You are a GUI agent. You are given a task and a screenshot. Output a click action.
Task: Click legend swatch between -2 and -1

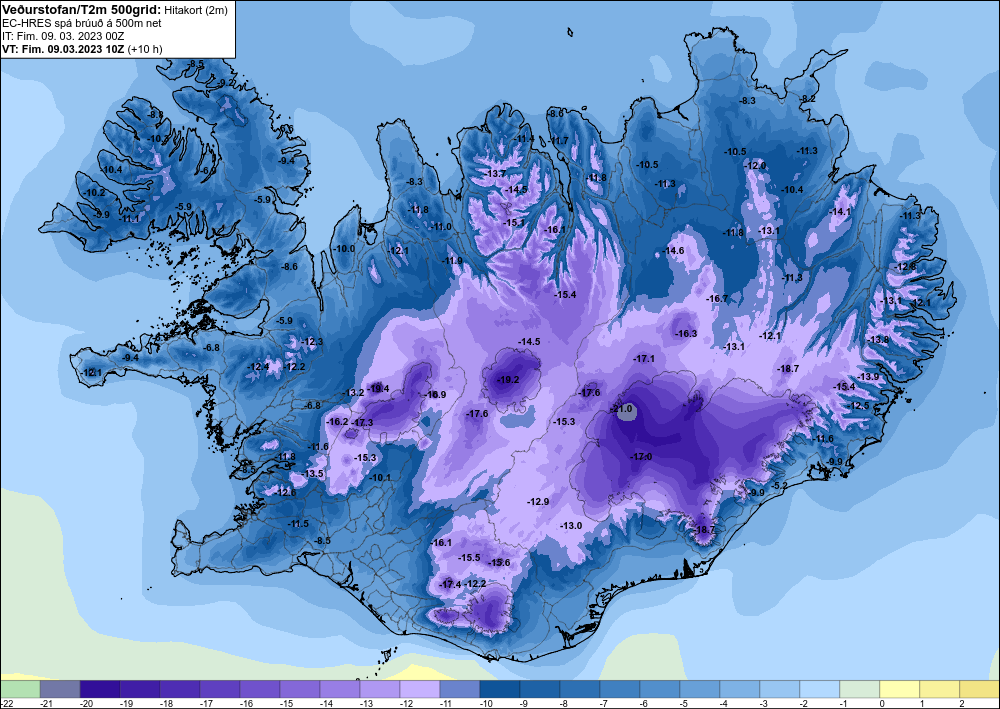[820, 689]
